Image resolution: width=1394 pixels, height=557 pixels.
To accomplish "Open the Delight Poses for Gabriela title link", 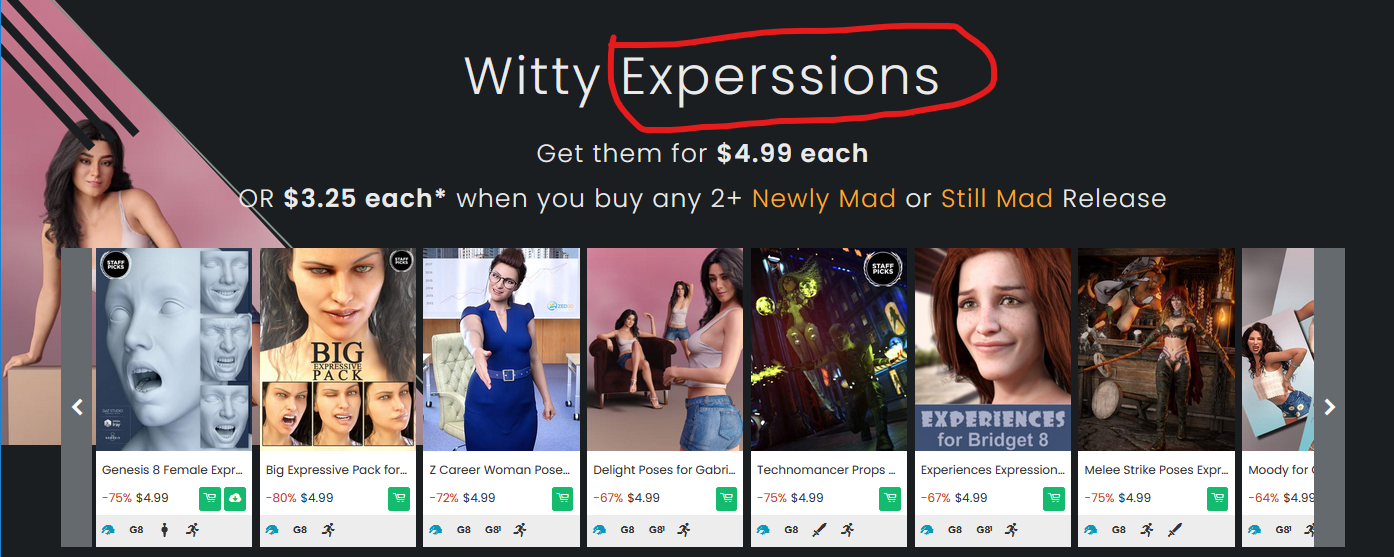I will 665,470.
